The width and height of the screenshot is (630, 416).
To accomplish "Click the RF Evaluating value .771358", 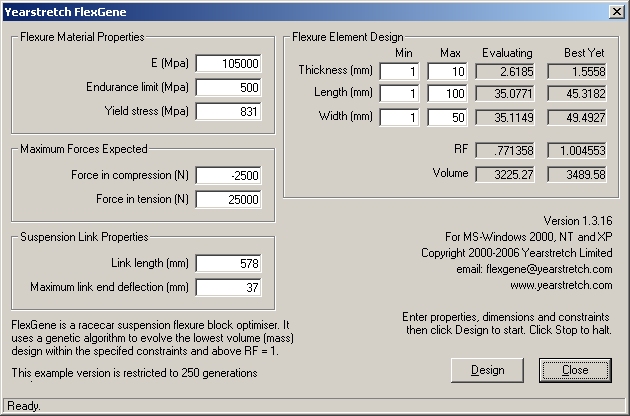I will (505, 150).
